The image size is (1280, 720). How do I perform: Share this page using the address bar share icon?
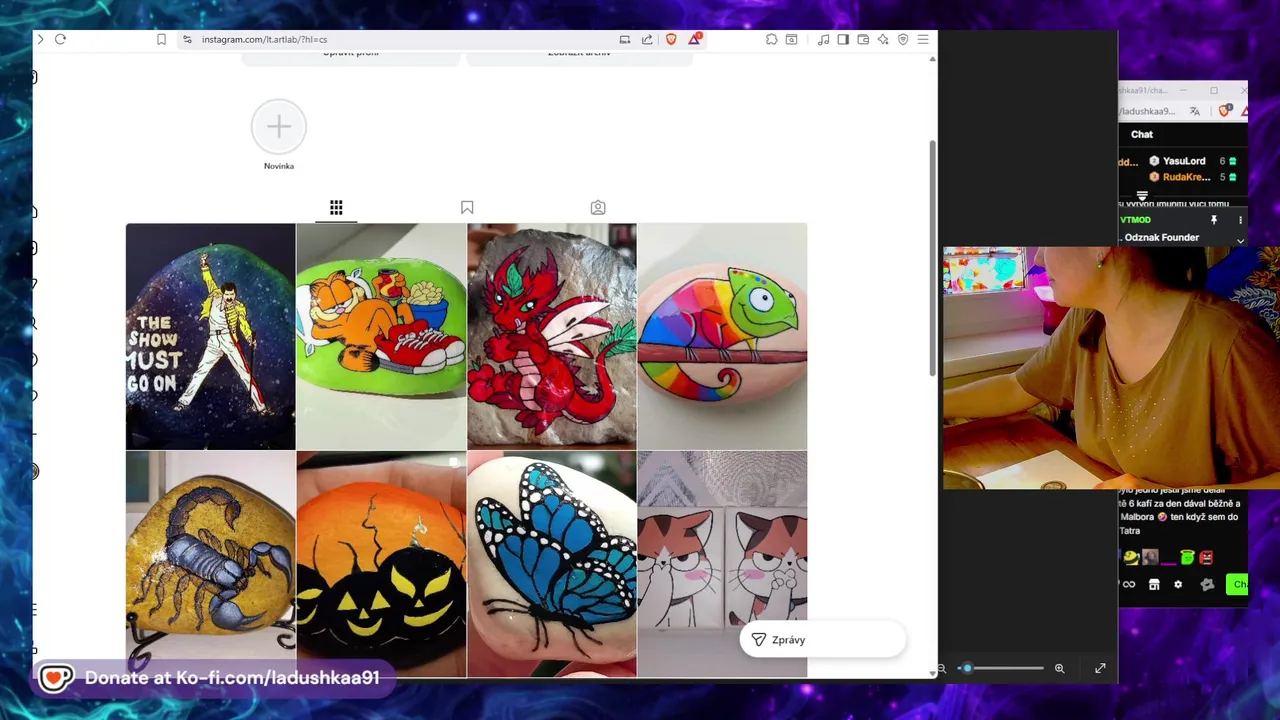(647, 39)
